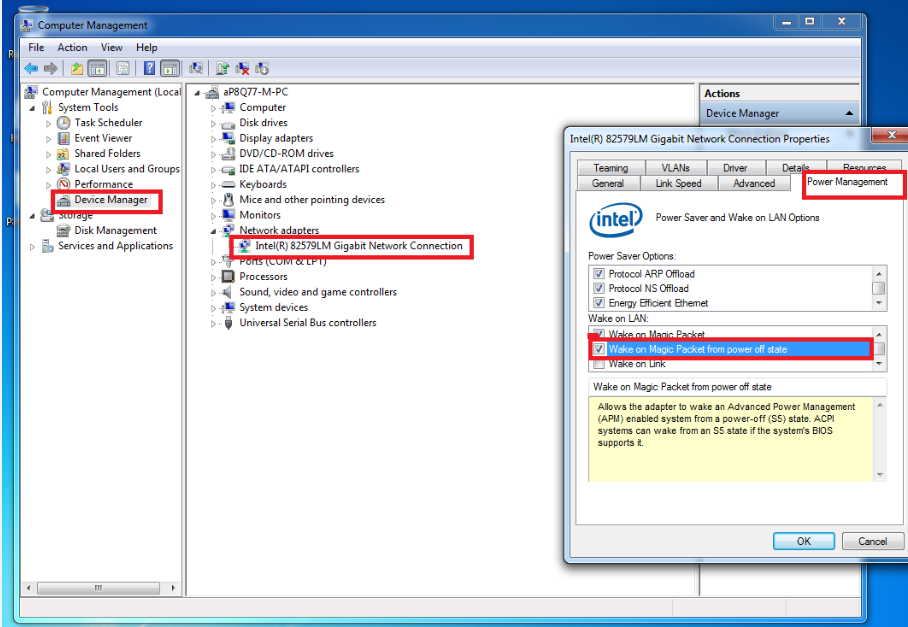Select the Performance icon in tree

[64, 184]
